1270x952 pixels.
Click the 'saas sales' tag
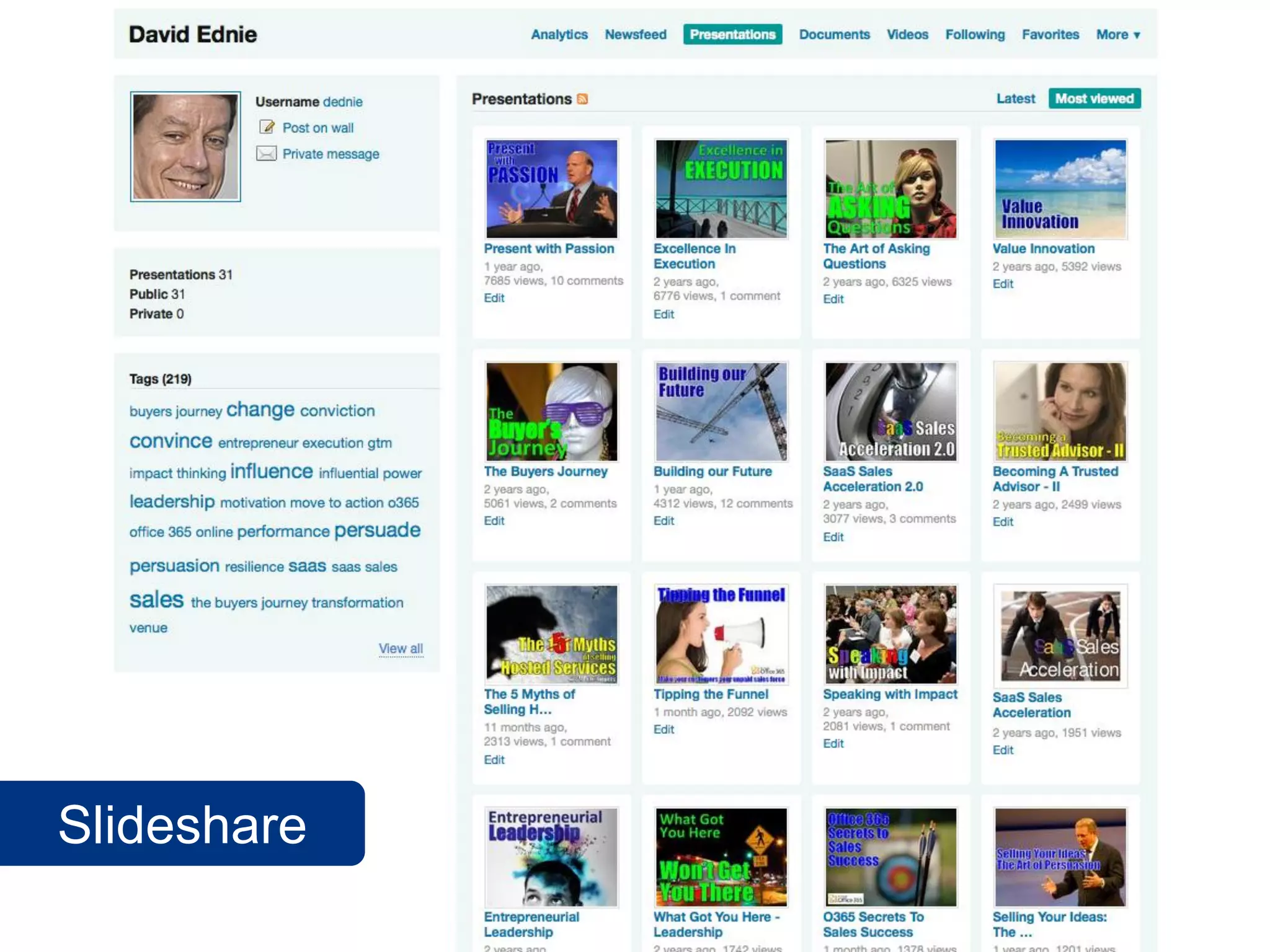tap(364, 566)
